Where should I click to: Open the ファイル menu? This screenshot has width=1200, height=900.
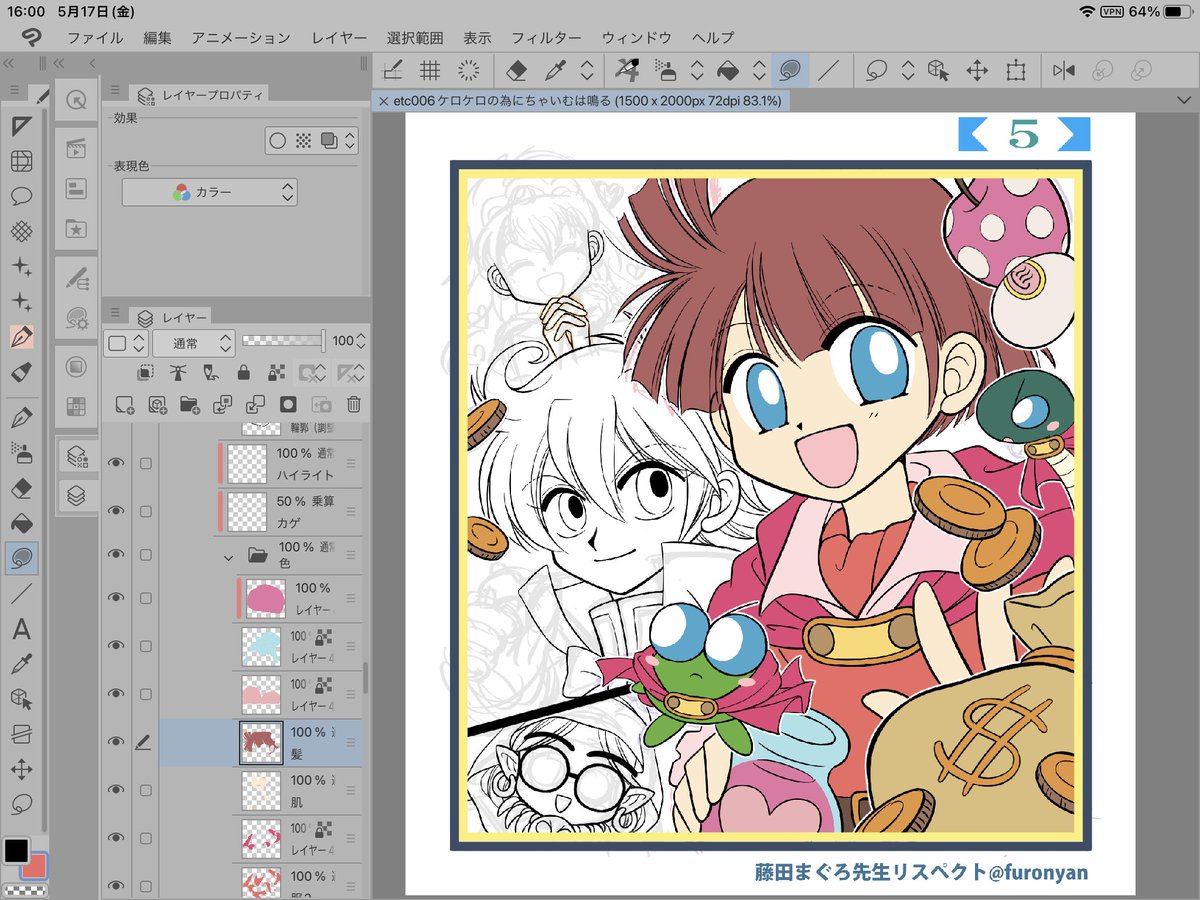coord(95,38)
